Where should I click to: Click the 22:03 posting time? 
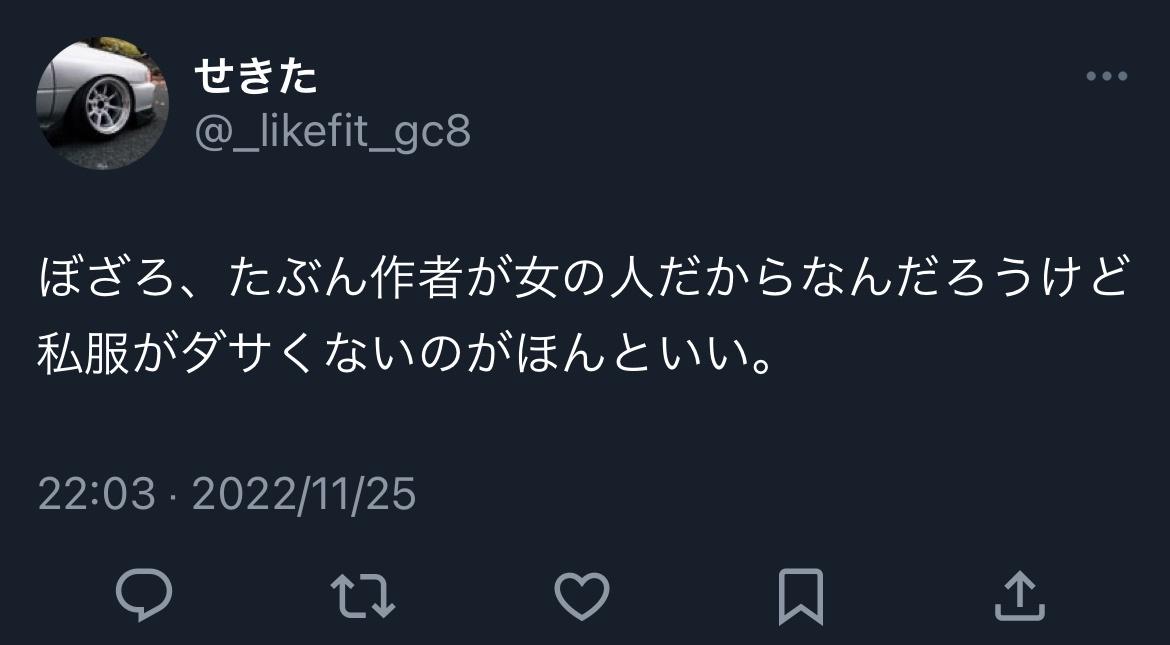96,494
